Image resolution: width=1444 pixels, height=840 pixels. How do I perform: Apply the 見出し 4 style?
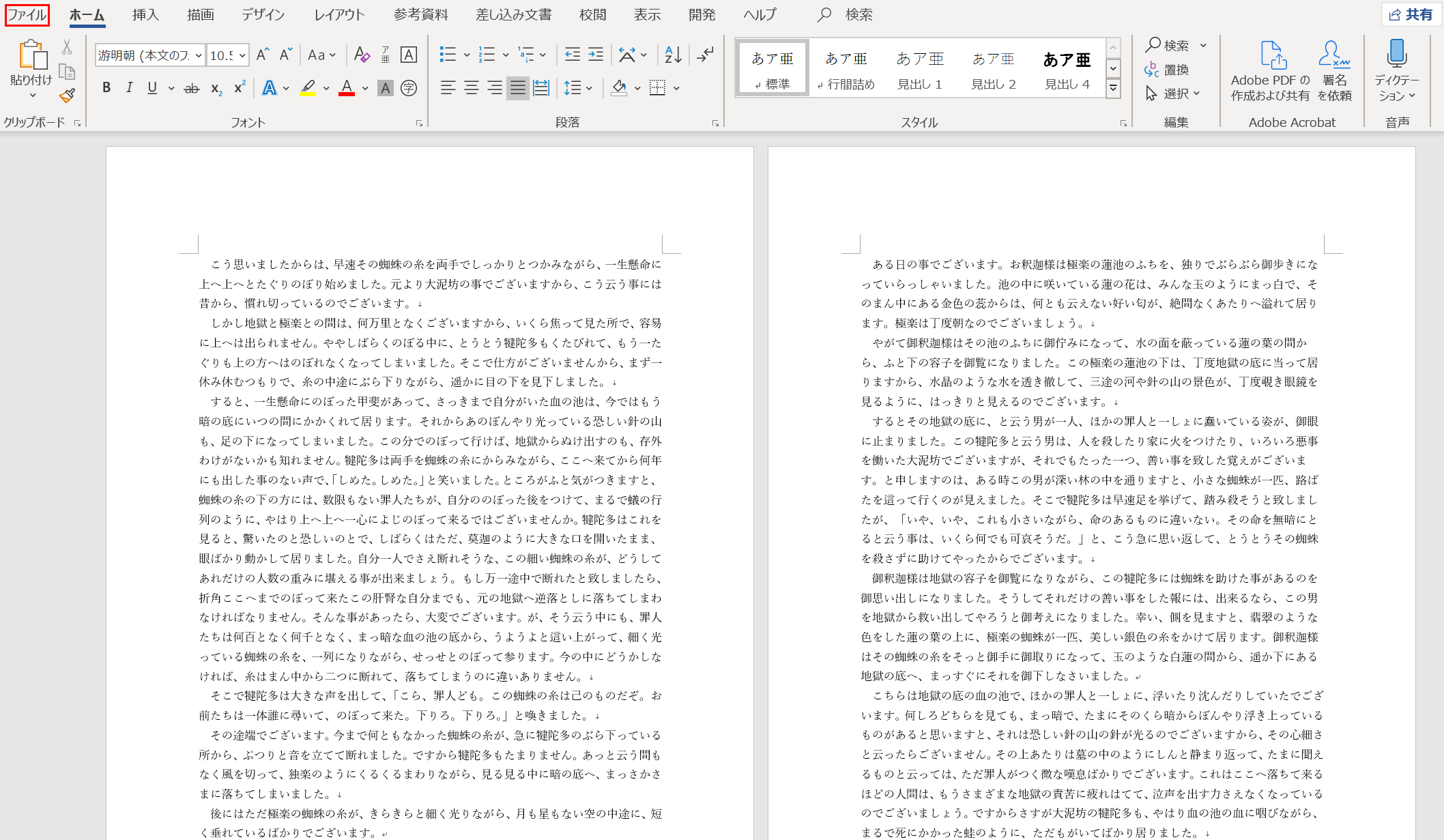1067,68
